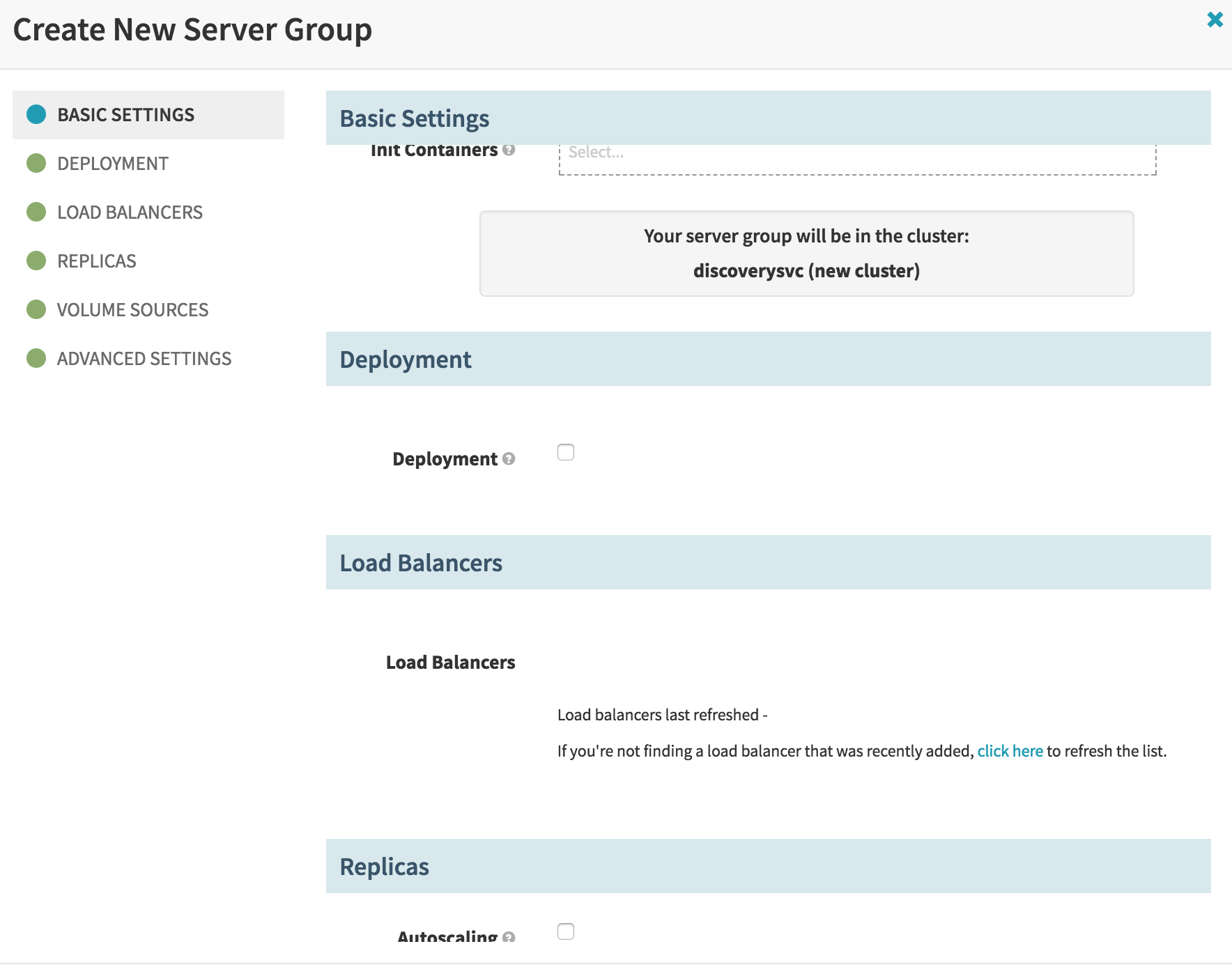
Task: Enable the Autoscaling checkbox
Action: [566, 931]
